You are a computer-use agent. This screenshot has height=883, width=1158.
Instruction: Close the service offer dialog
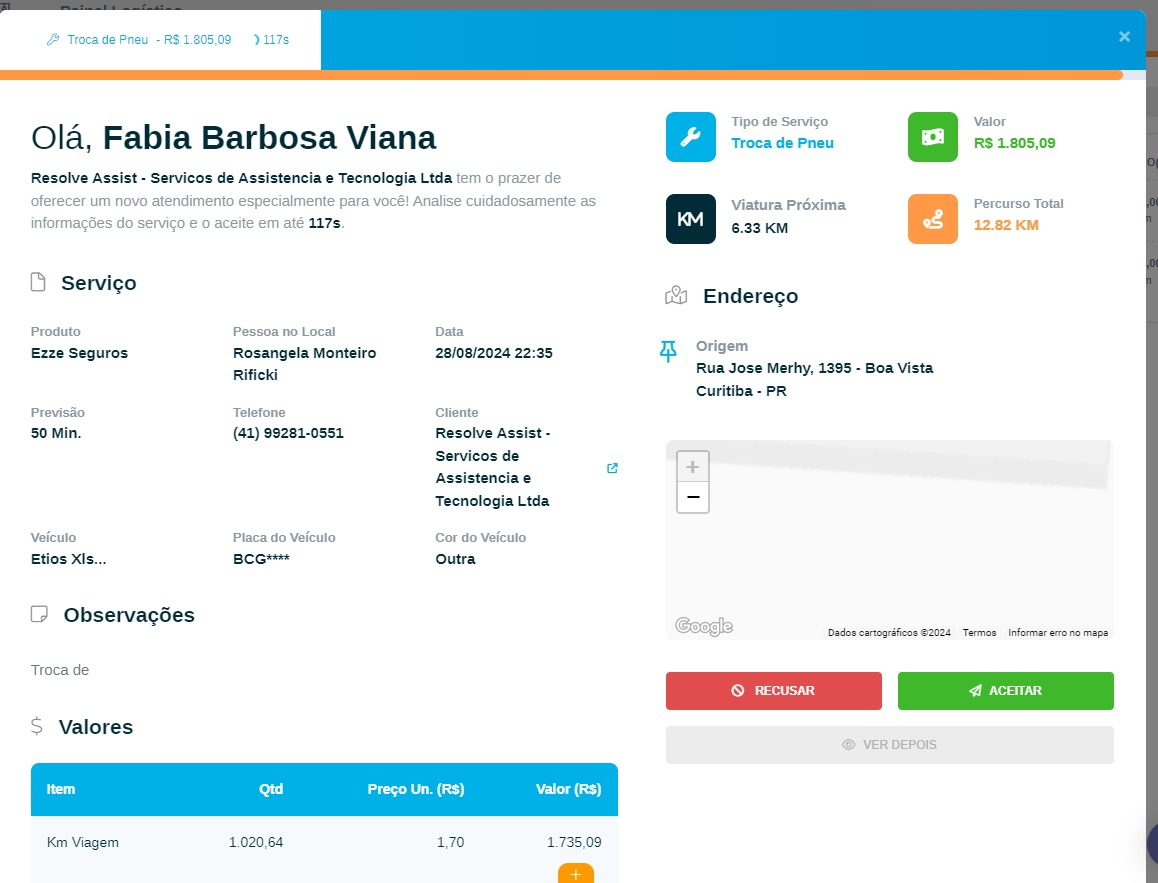click(1124, 36)
